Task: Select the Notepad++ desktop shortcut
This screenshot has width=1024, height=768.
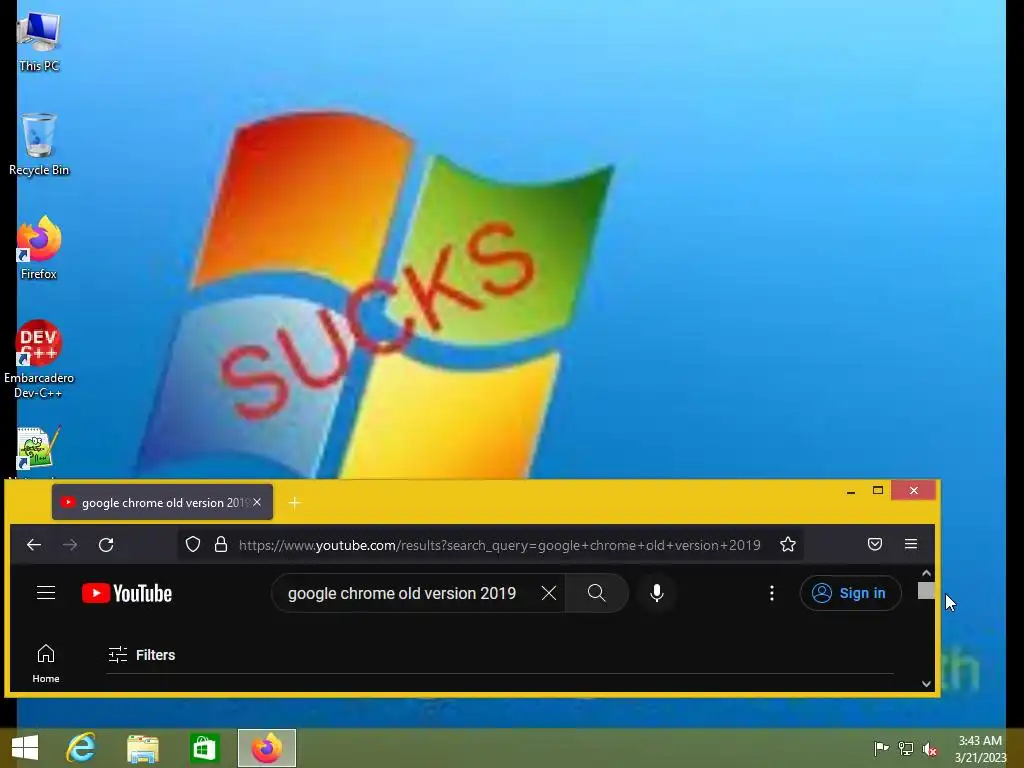Action: click(x=39, y=451)
